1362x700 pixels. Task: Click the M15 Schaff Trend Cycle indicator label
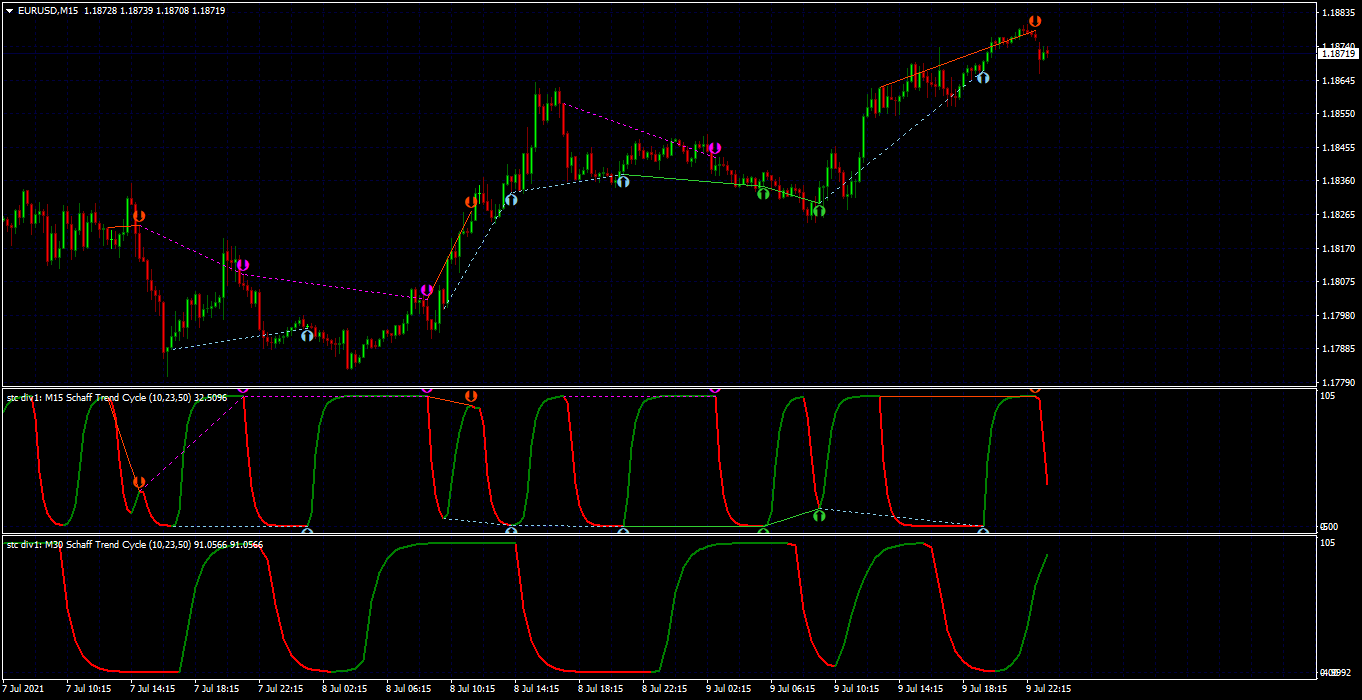117,398
